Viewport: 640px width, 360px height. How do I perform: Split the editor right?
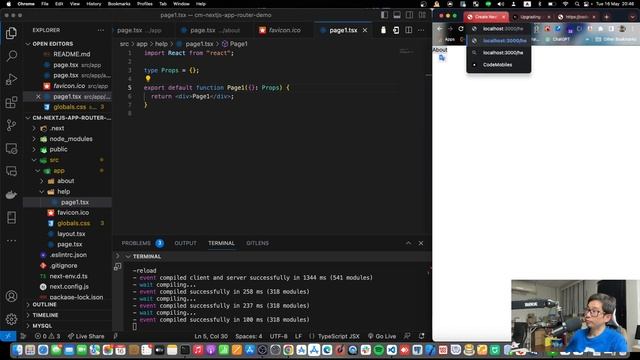pos(409,30)
